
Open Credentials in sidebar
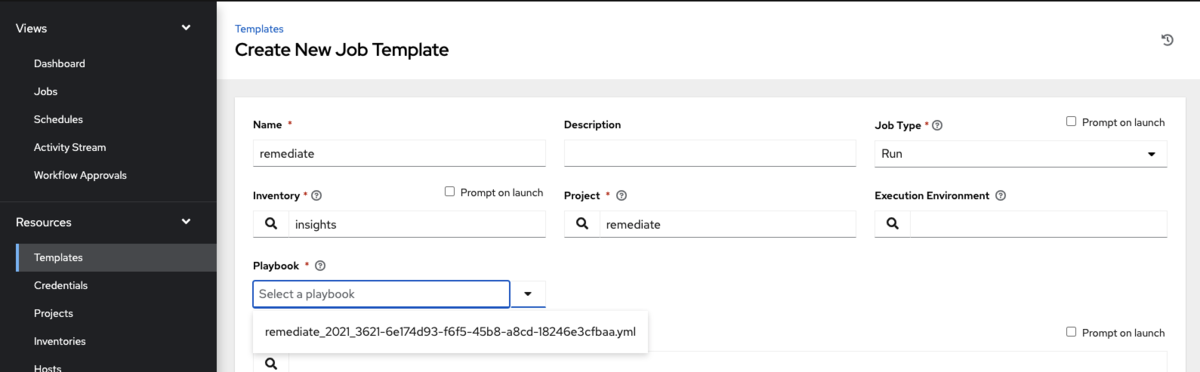pos(61,285)
